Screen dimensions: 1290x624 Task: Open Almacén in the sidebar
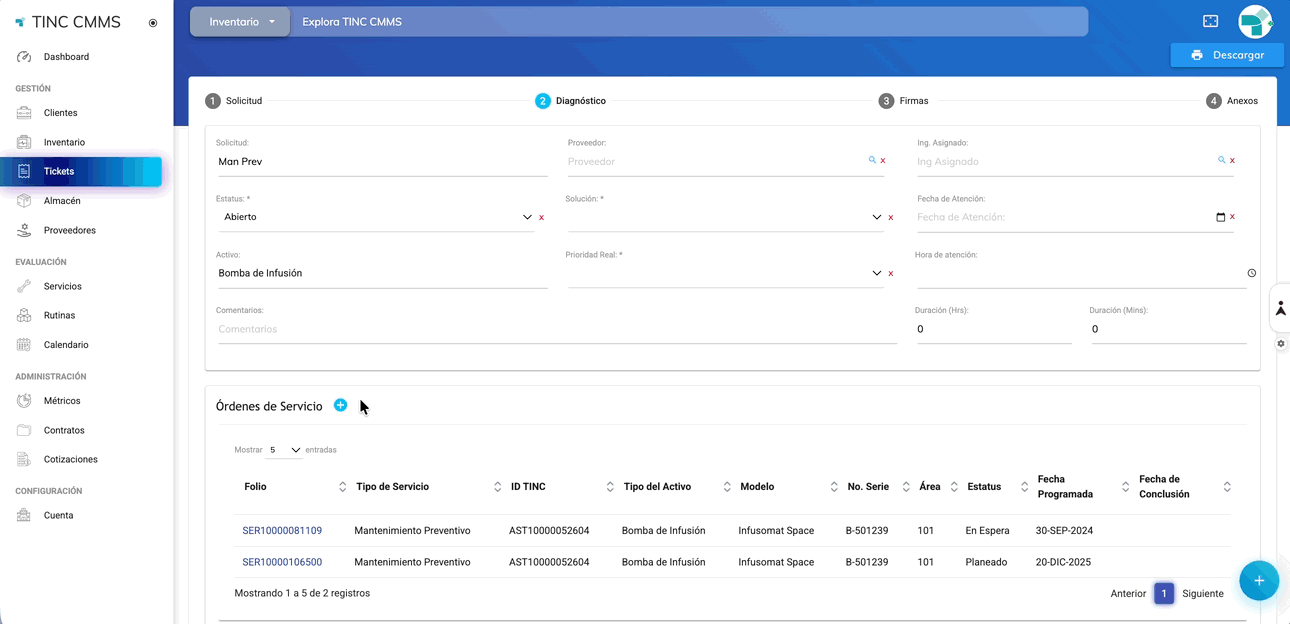62,201
